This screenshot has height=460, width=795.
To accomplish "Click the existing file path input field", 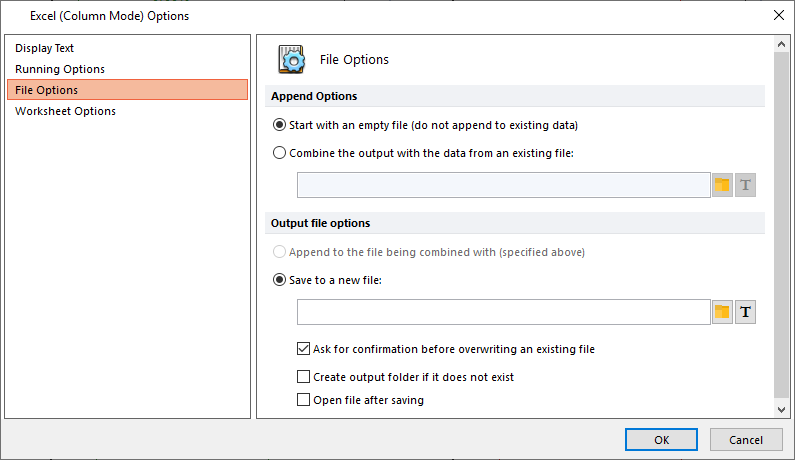I will (503, 185).
